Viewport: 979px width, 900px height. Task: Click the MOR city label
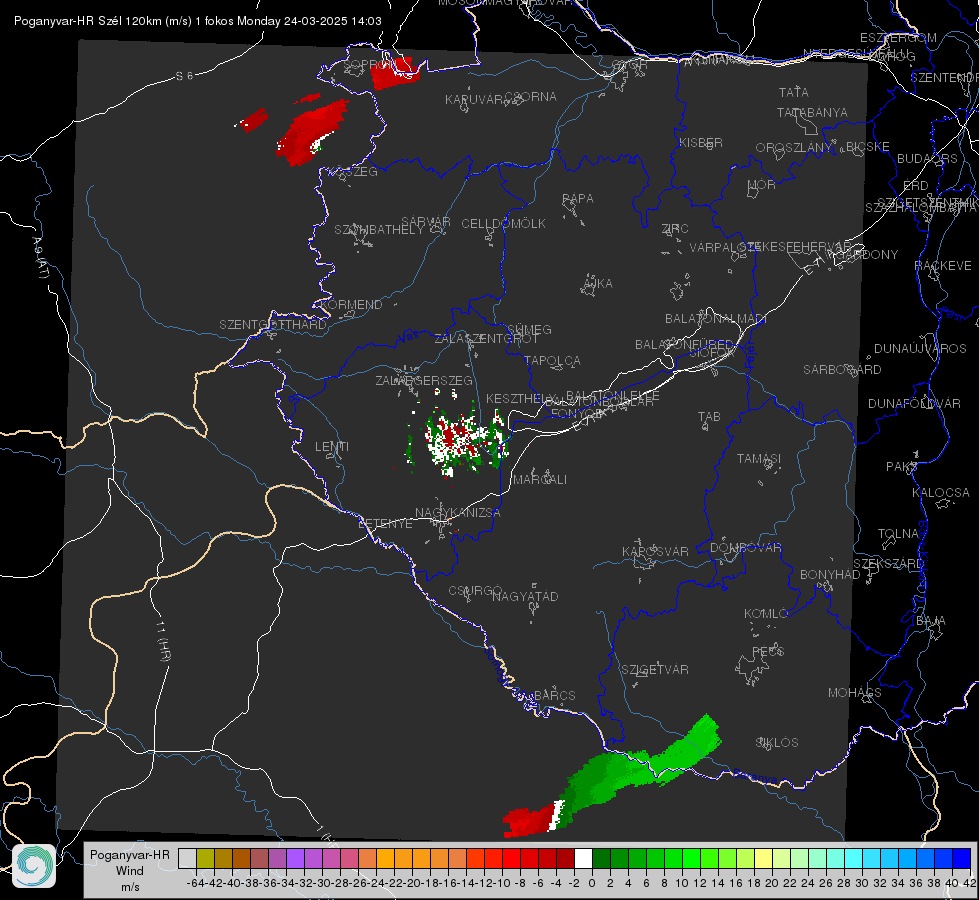762,184
